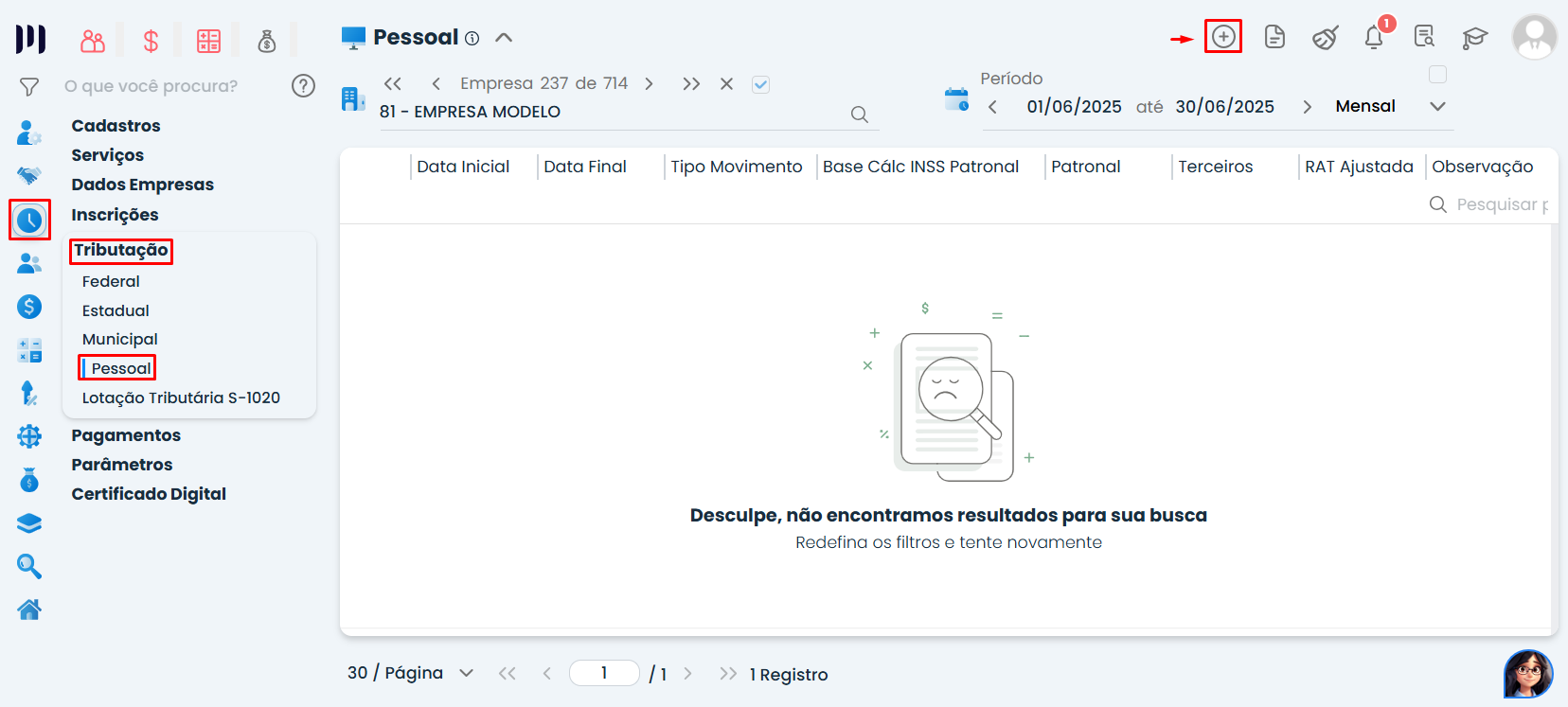This screenshot has width=1568, height=707.
Task: Expand the Pagamentos menu section
Action: coord(126,435)
